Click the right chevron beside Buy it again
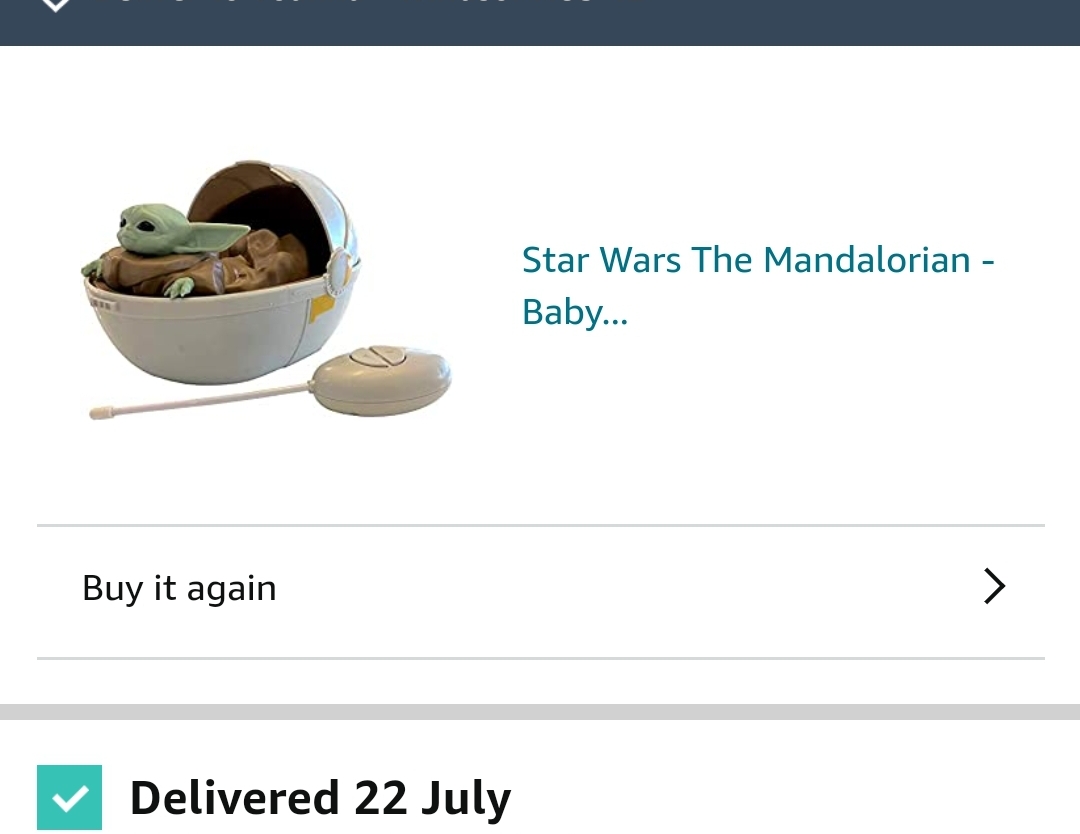This screenshot has height=834, width=1080. click(x=995, y=586)
